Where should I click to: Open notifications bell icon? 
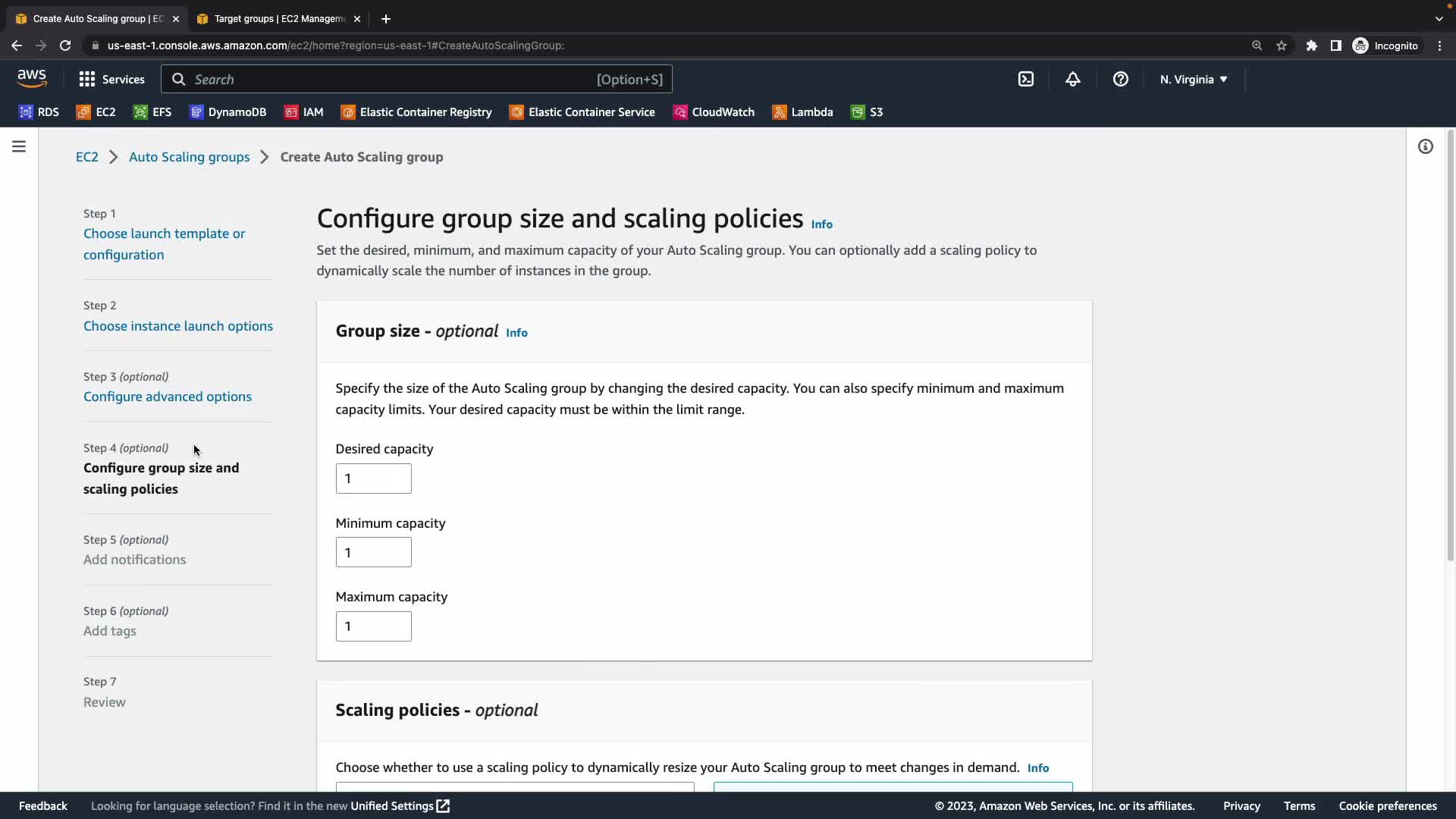click(1072, 79)
